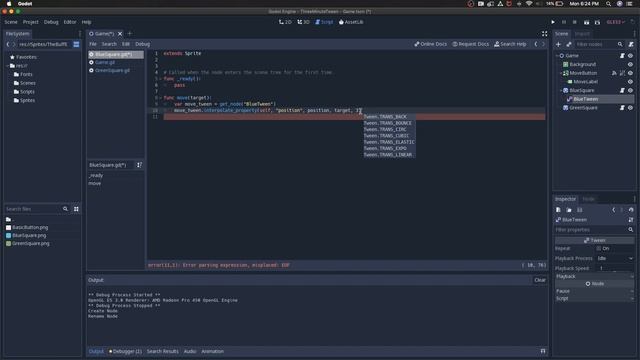Image resolution: width=640 pixels, height=360 pixels.
Task: Select GreenSquare.gd in script list
Action: 112,70
